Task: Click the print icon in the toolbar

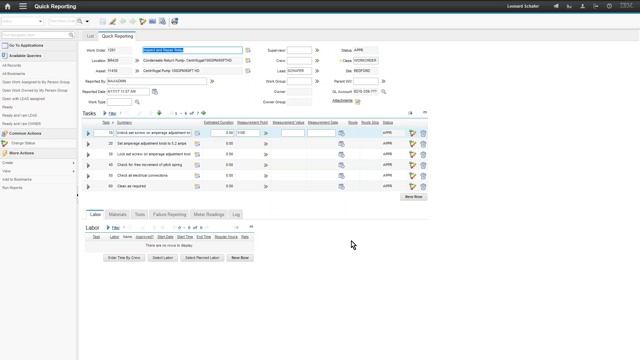Action: pyautogui.click(x=174, y=21)
